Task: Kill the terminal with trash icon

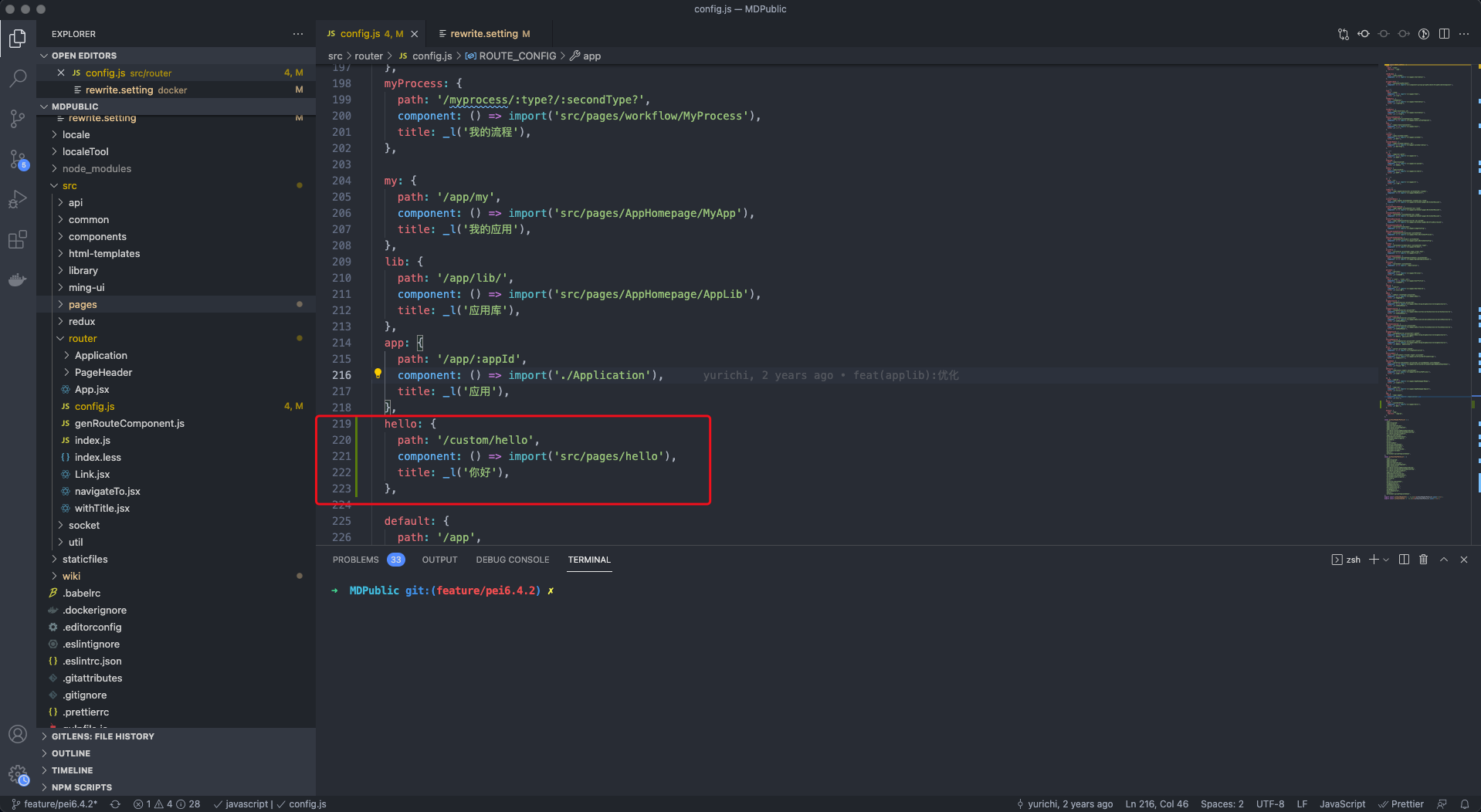Action: click(1424, 560)
